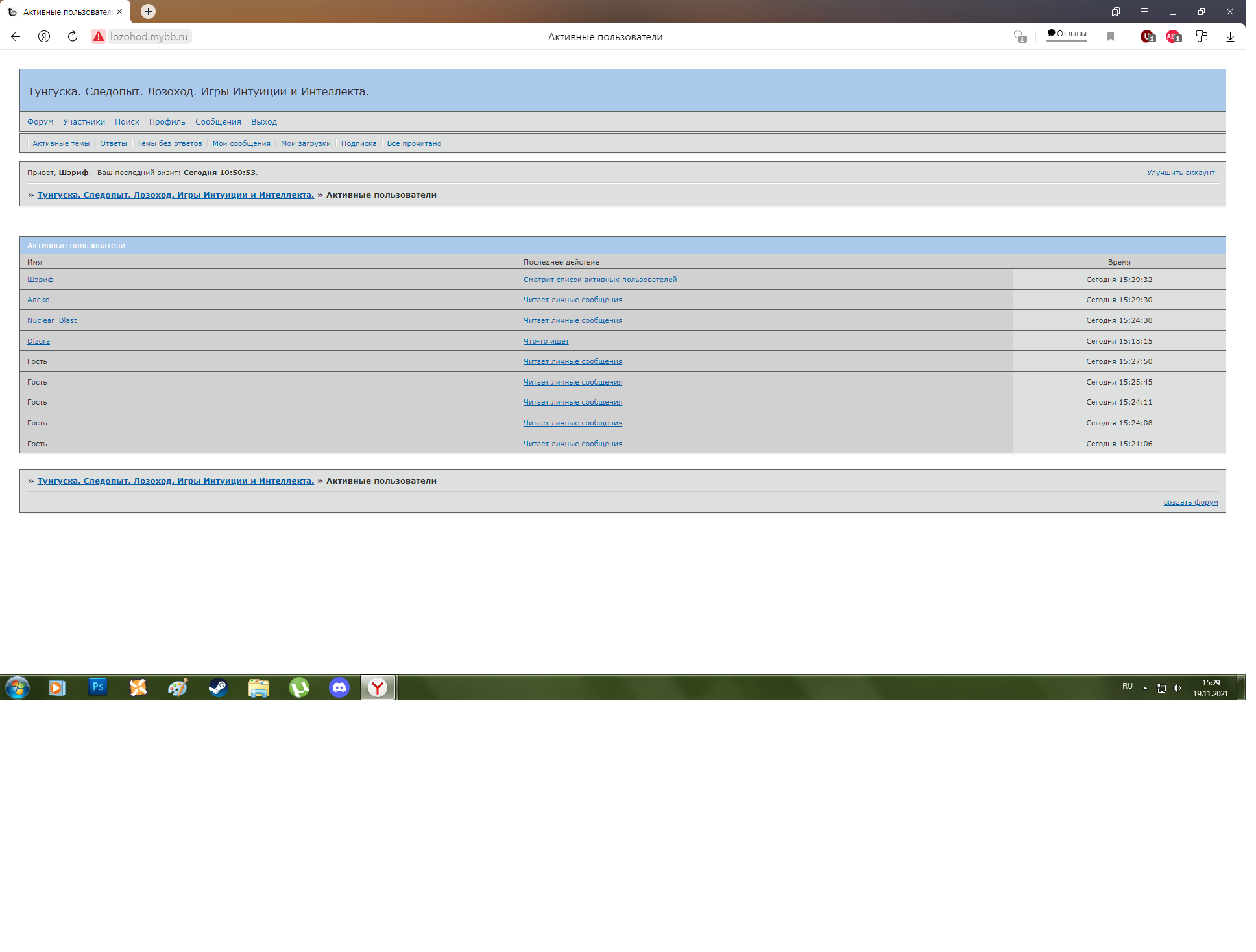This screenshot has width=1256, height=952.
Task: Click the Улучшить аккаунт link
Action: tap(1180, 173)
